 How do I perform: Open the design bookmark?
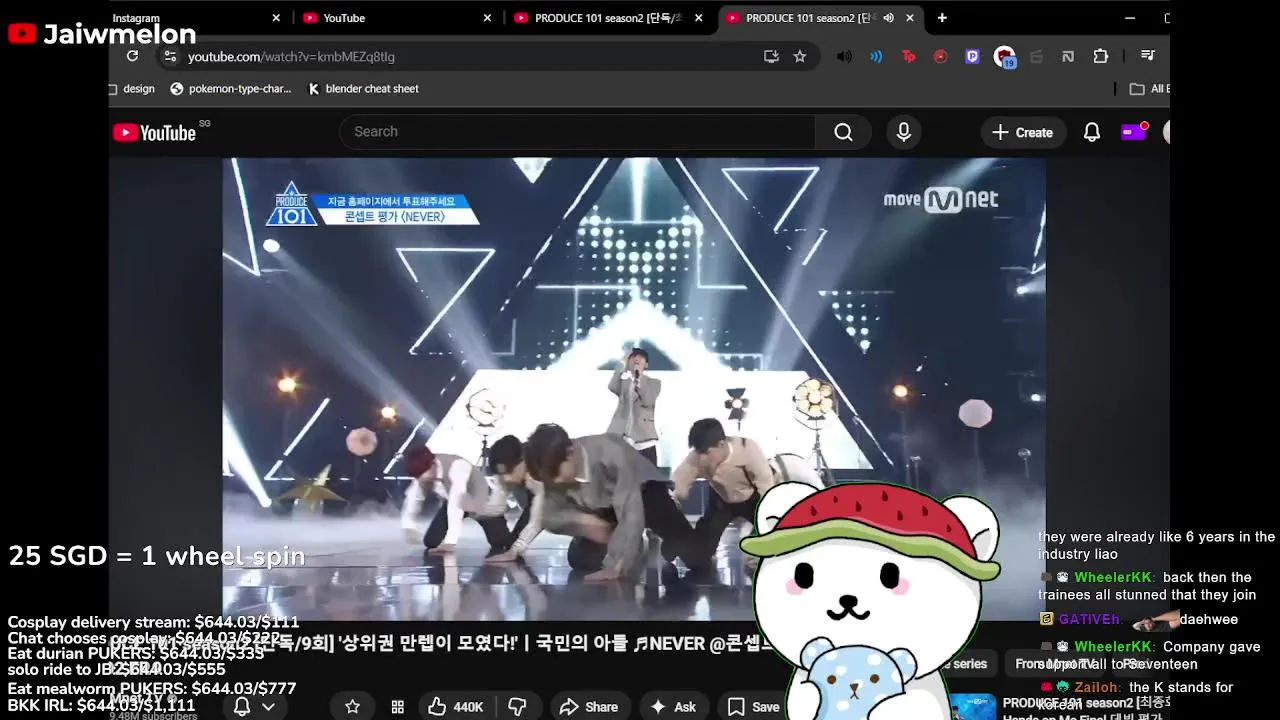[132, 89]
